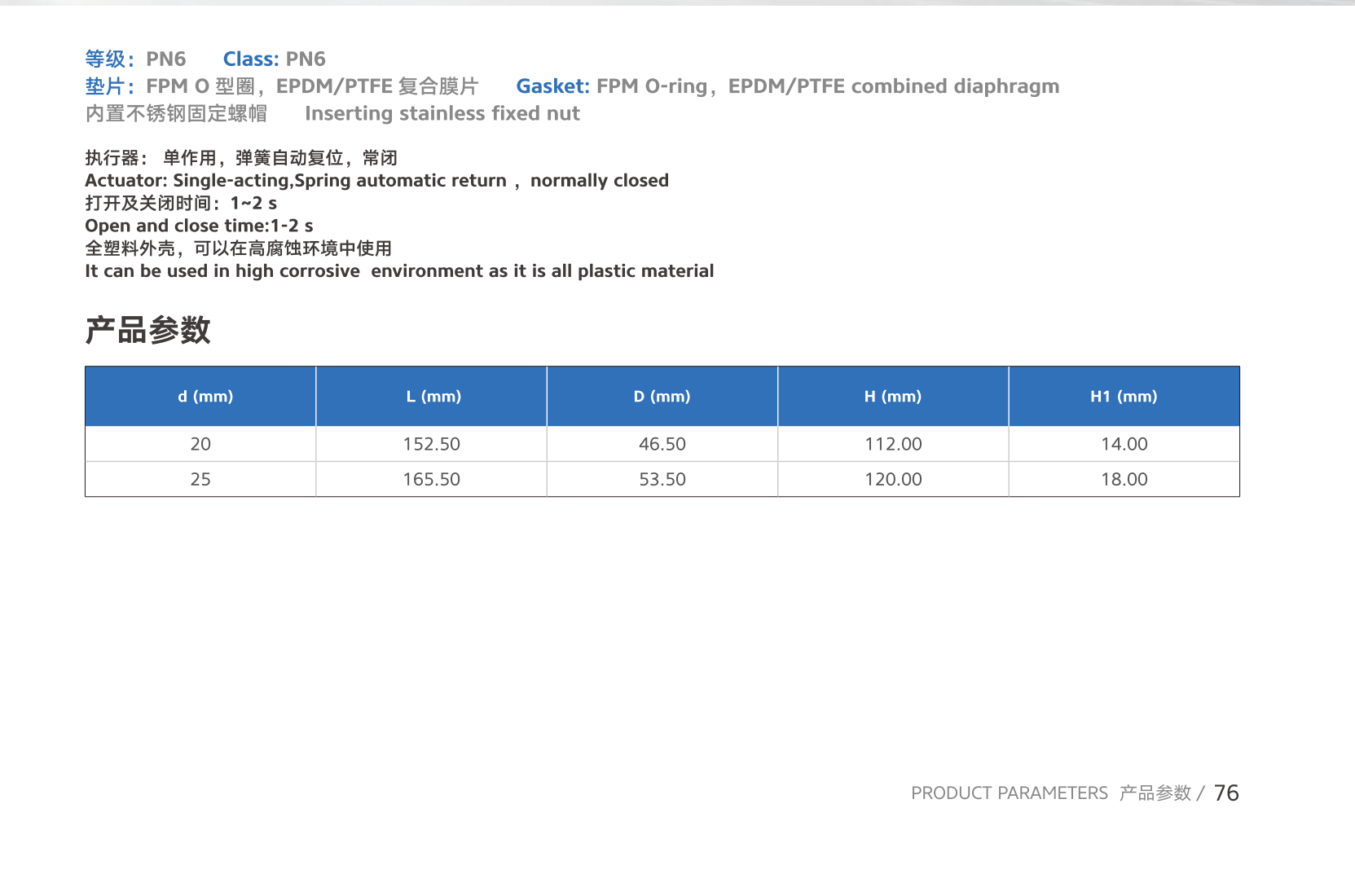Image resolution: width=1355 pixels, height=896 pixels.
Task: Click the 'Open and close time:1-2 s' line
Action: (x=199, y=226)
